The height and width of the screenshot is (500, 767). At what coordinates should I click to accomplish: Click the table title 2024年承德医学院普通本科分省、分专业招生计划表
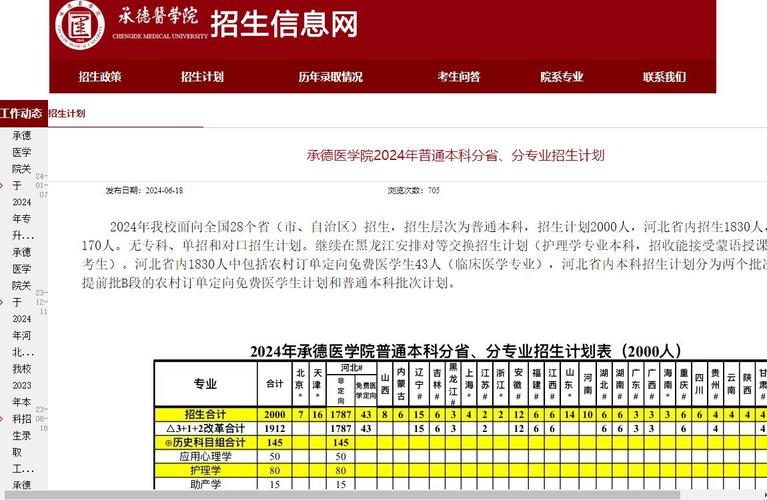(466, 351)
